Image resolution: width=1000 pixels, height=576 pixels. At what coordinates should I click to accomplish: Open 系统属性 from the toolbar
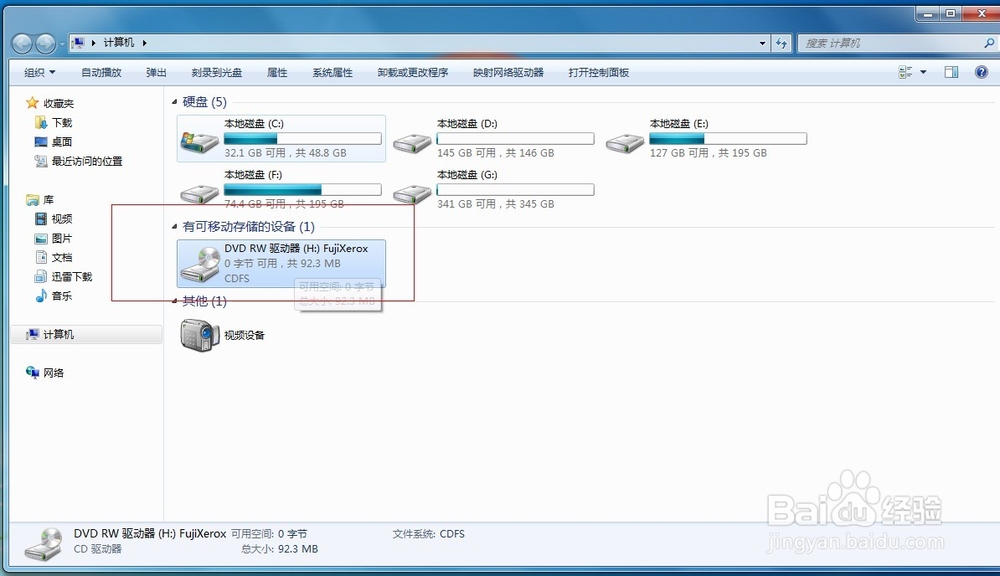pos(332,72)
